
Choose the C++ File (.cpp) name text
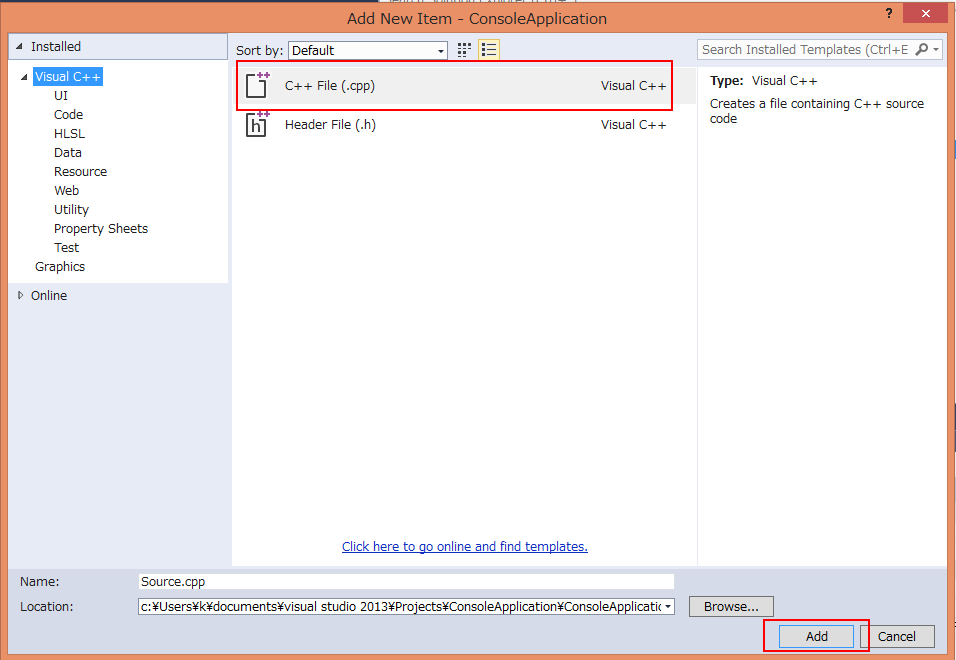330,86
